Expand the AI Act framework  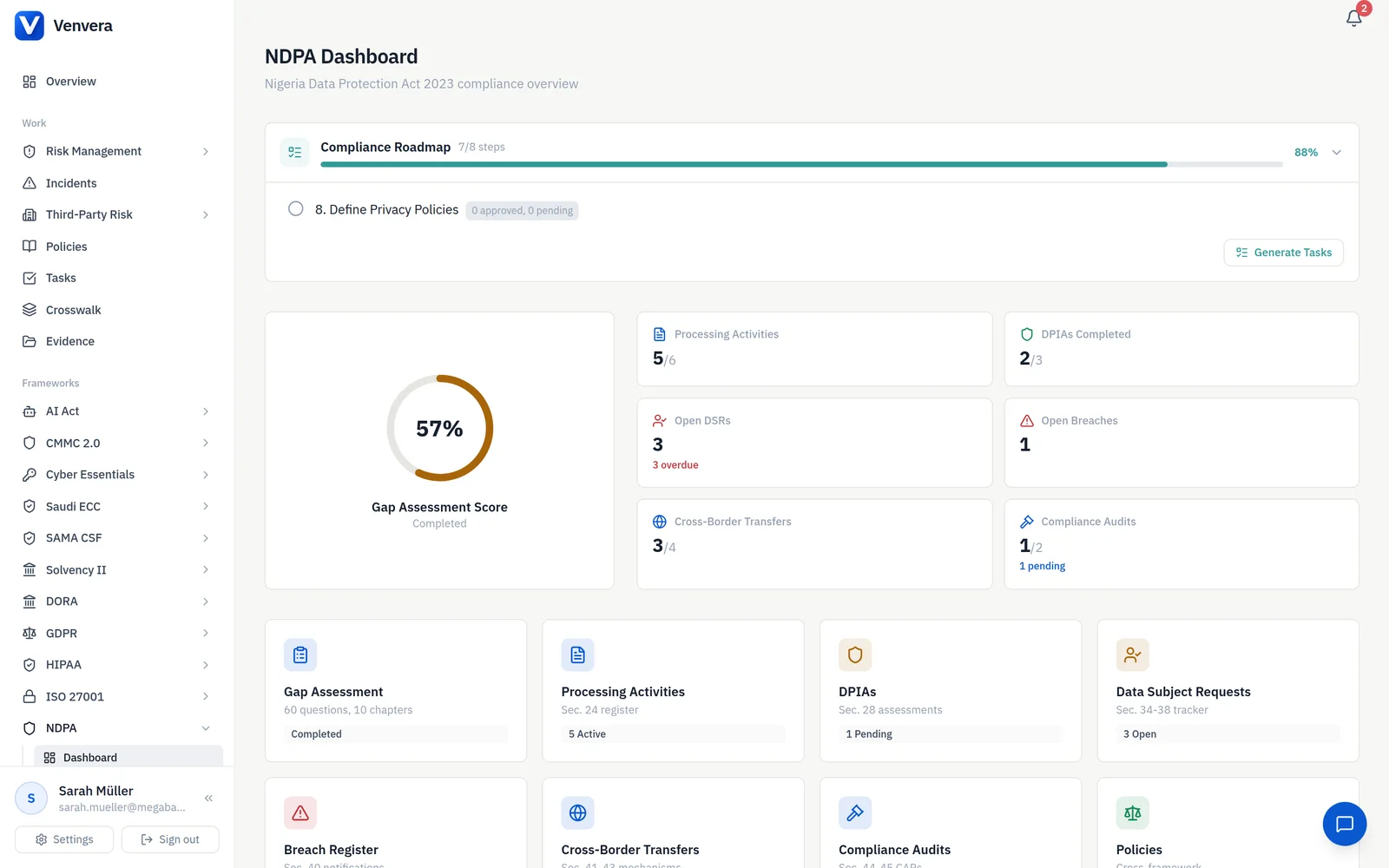(206, 411)
